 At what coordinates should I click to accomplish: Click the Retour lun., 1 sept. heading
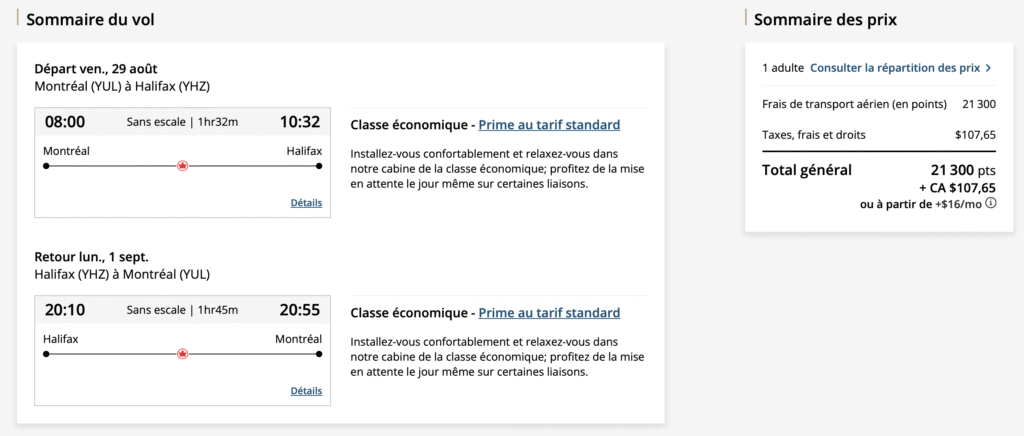(x=91, y=256)
